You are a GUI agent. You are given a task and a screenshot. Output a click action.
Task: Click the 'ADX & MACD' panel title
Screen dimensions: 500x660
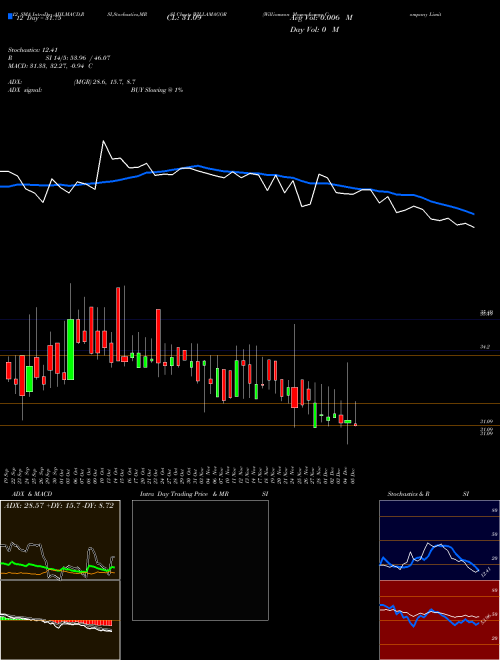(32, 494)
